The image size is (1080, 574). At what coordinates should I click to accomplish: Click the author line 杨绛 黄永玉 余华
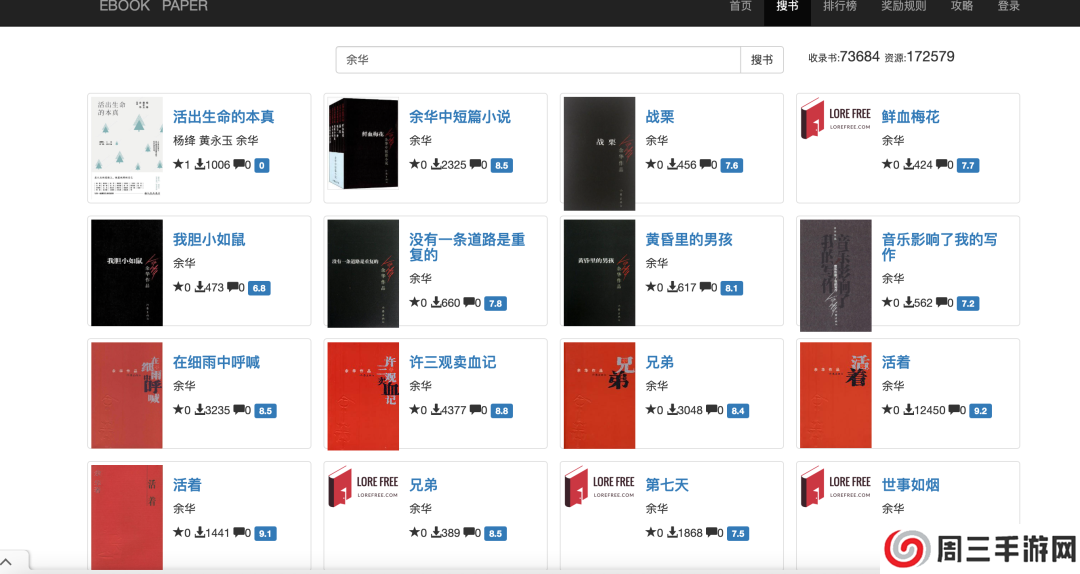click(216, 141)
